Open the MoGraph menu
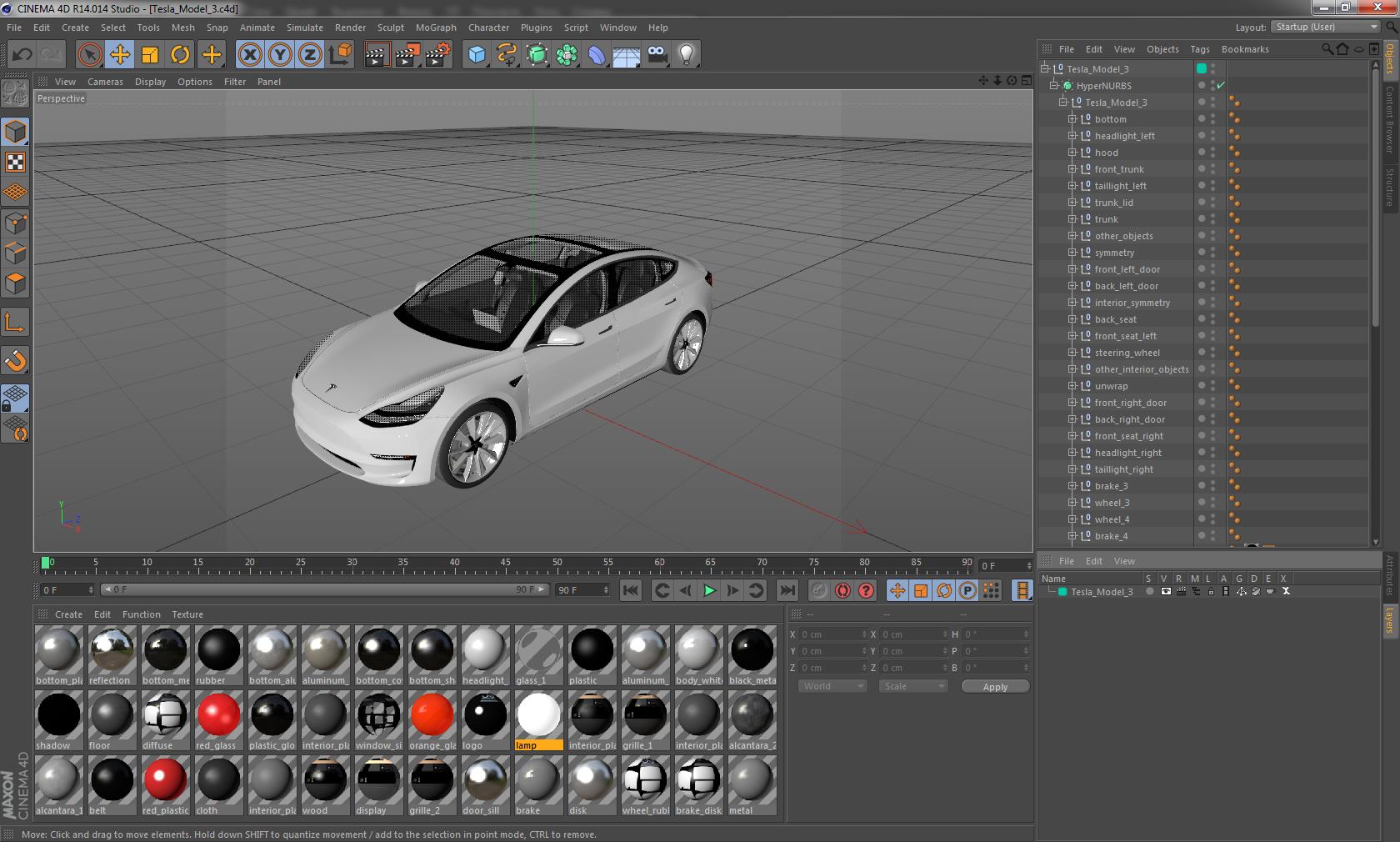The width and height of the screenshot is (1400, 842). click(436, 28)
